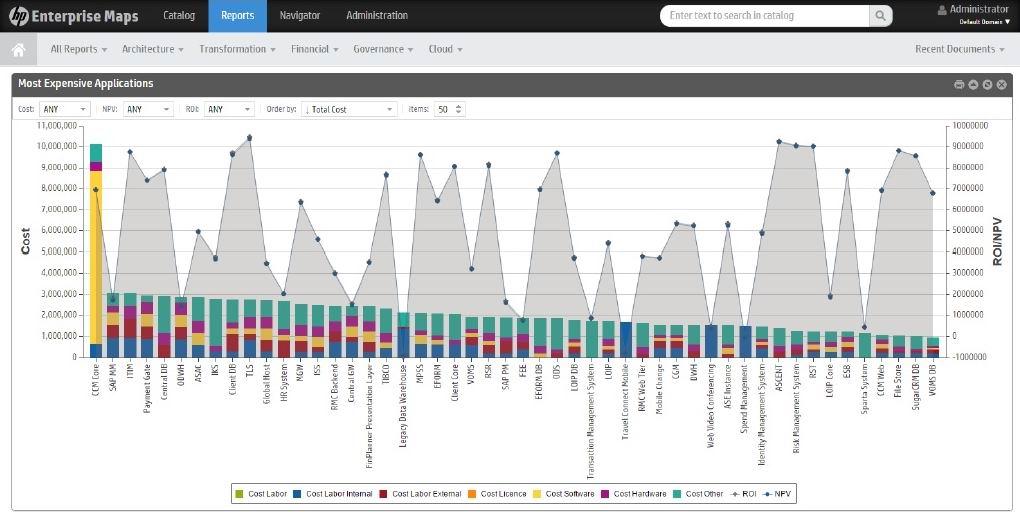The width and height of the screenshot is (1020, 512).
Task: Toggle Cost Hardware legend entry
Action: click(634, 494)
